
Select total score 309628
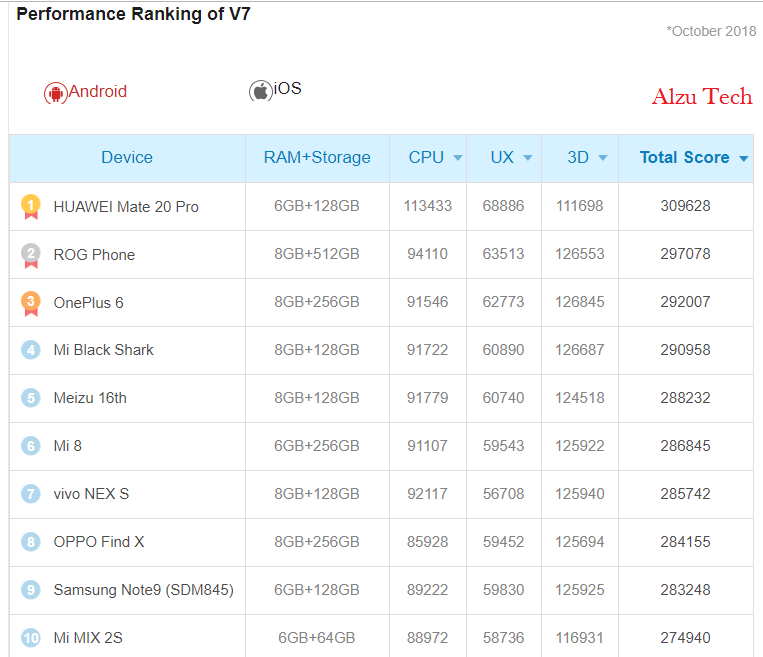click(x=685, y=206)
